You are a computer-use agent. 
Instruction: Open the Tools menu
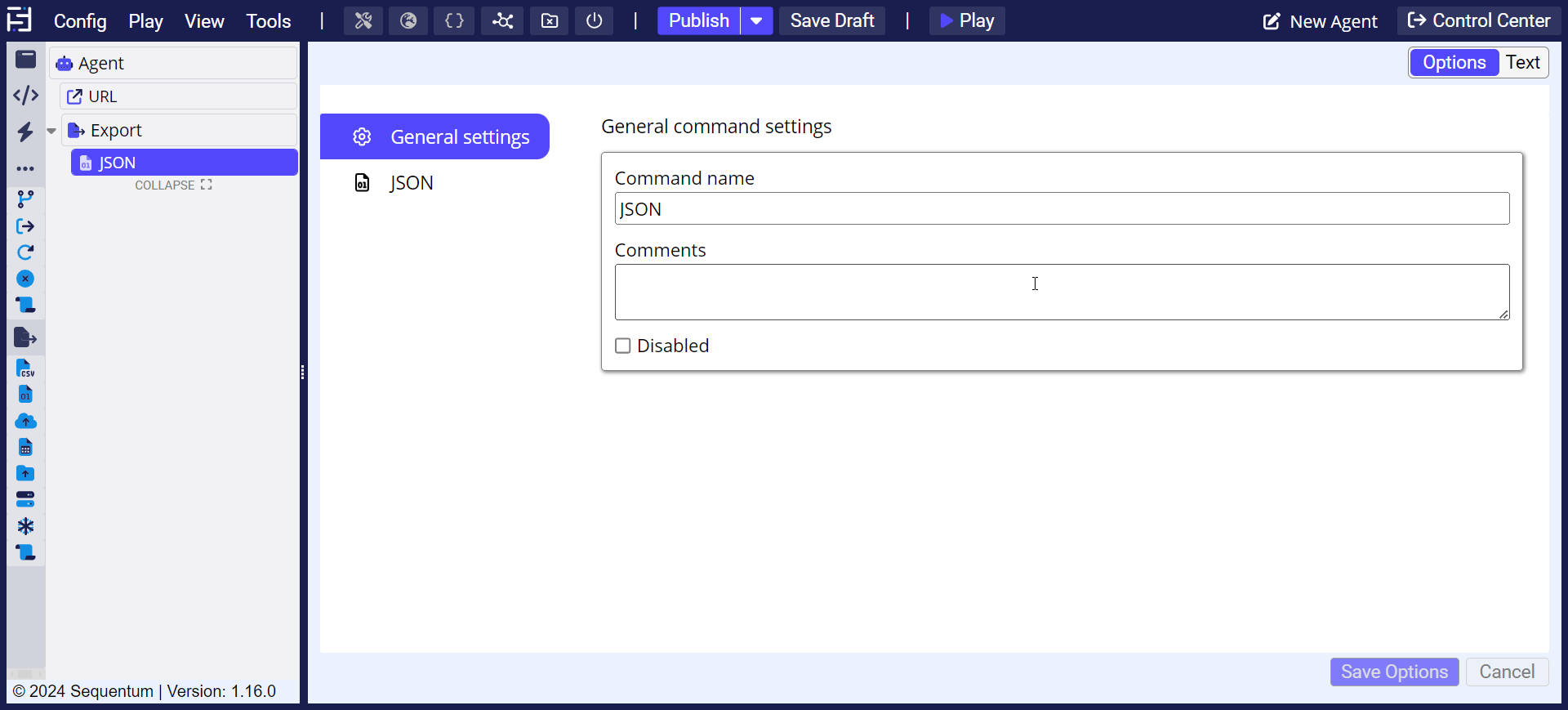click(x=269, y=21)
